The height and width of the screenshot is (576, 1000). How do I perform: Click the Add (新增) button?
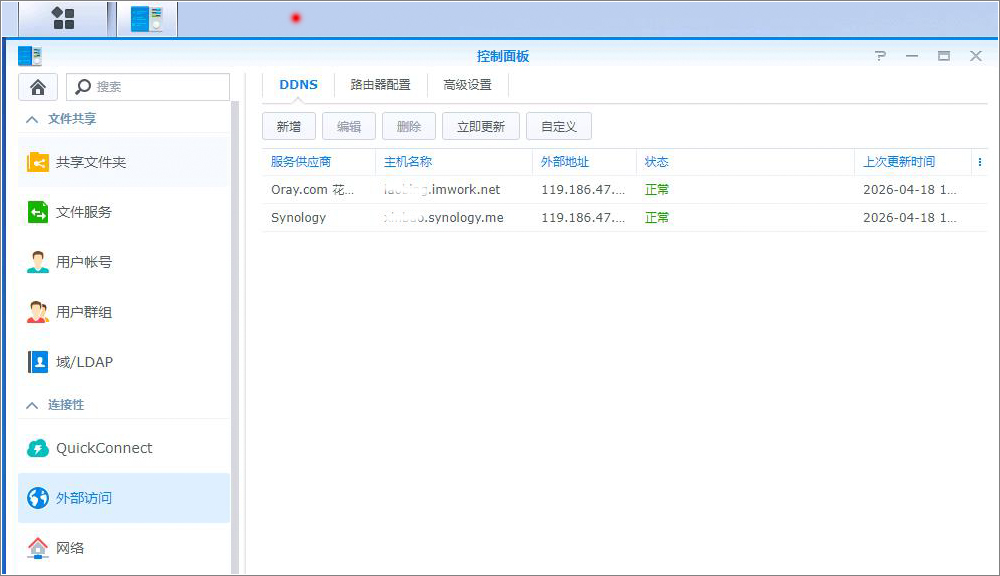pyautogui.click(x=289, y=127)
